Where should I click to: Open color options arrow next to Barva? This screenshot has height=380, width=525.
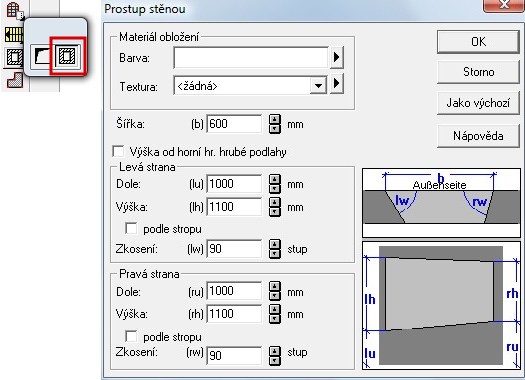point(337,58)
